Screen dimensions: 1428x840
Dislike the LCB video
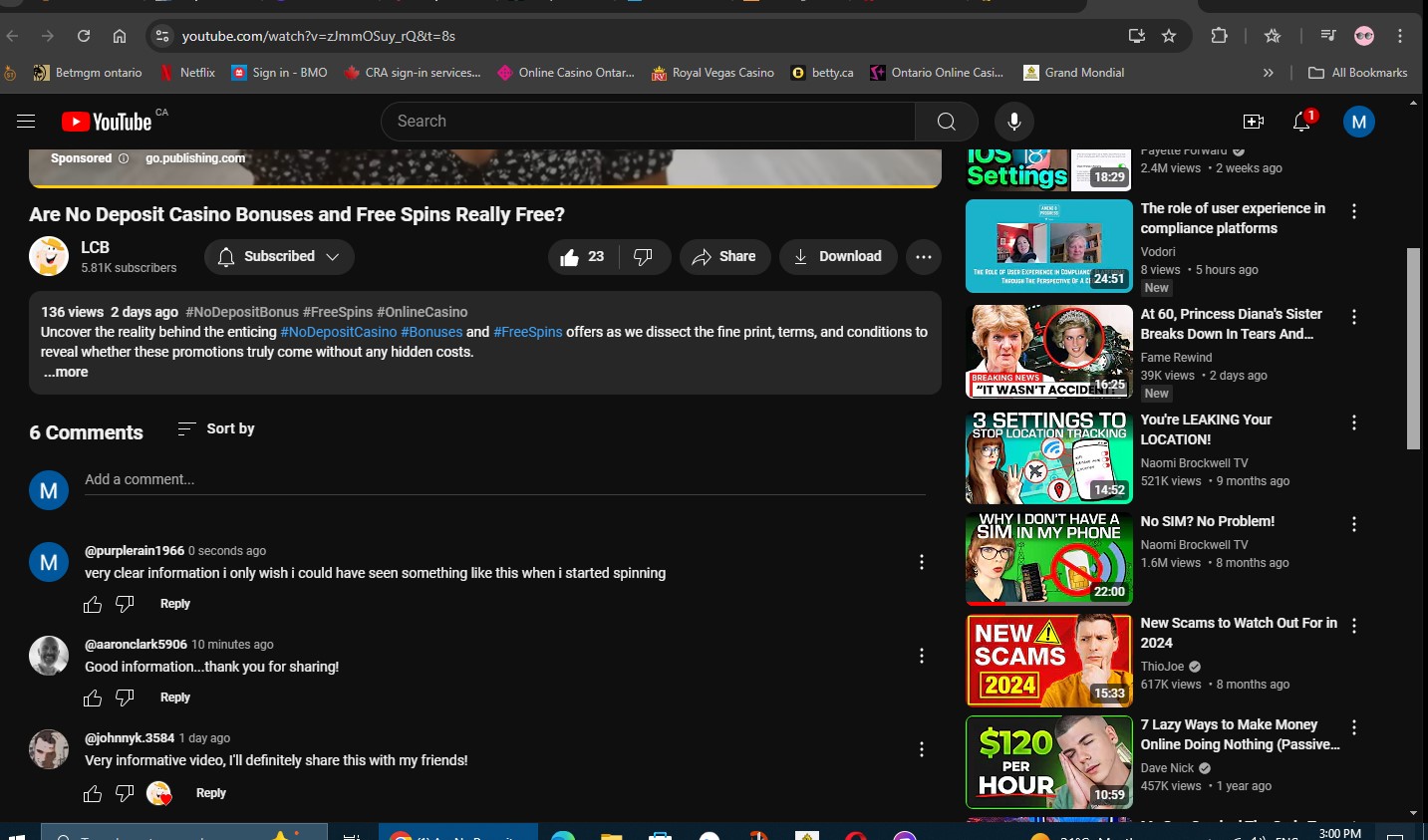point(644,257)
